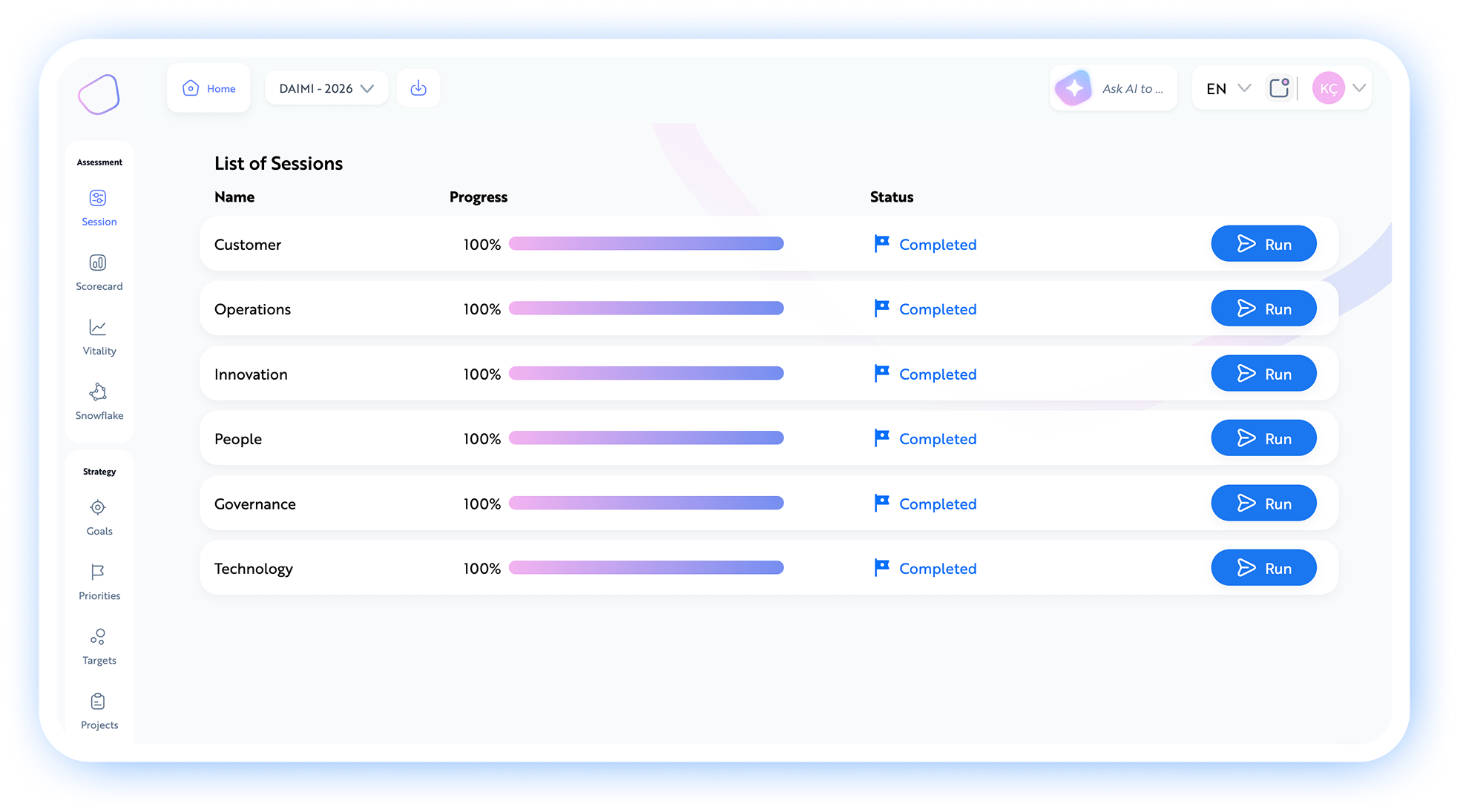Click the KÇ user avatar
The height and width of the screenshot is (812, 1460).
(1328, 88)
